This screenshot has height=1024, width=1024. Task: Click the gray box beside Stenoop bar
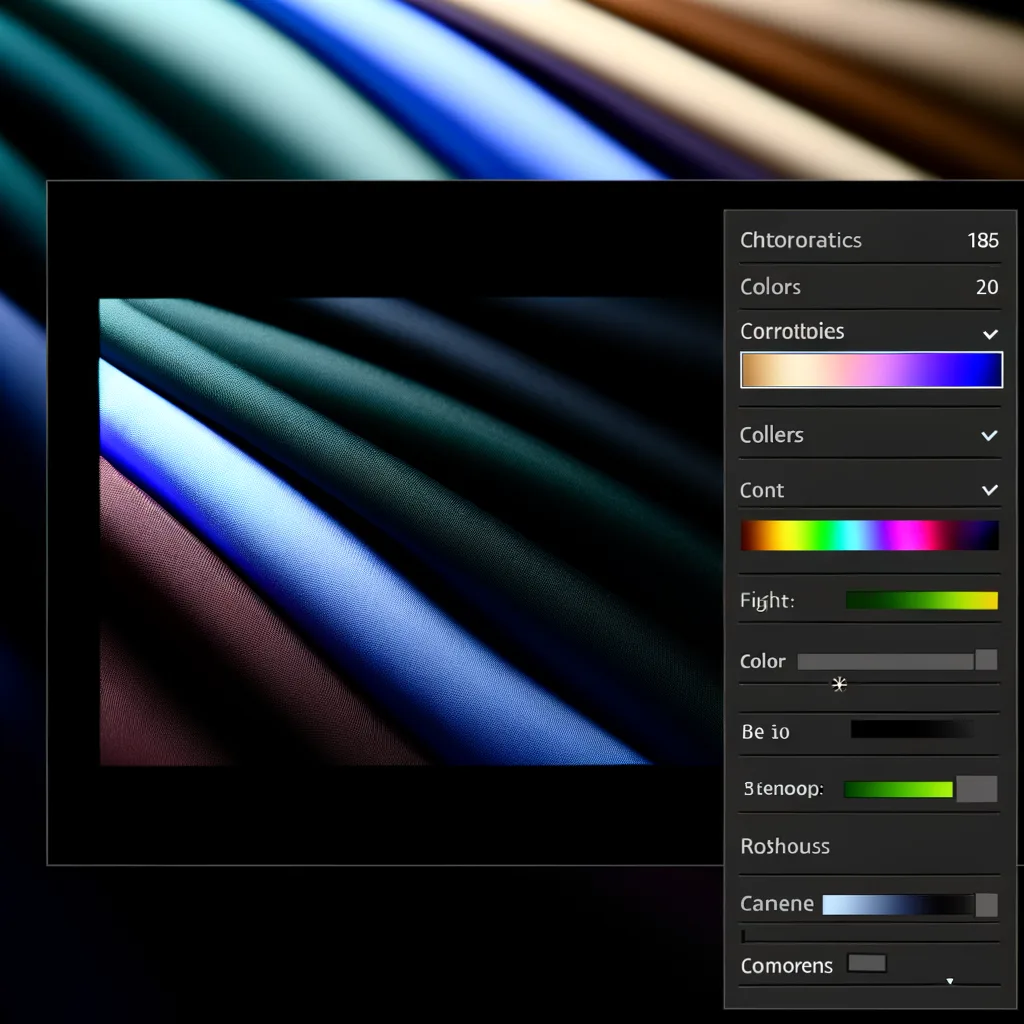[976, 789]
